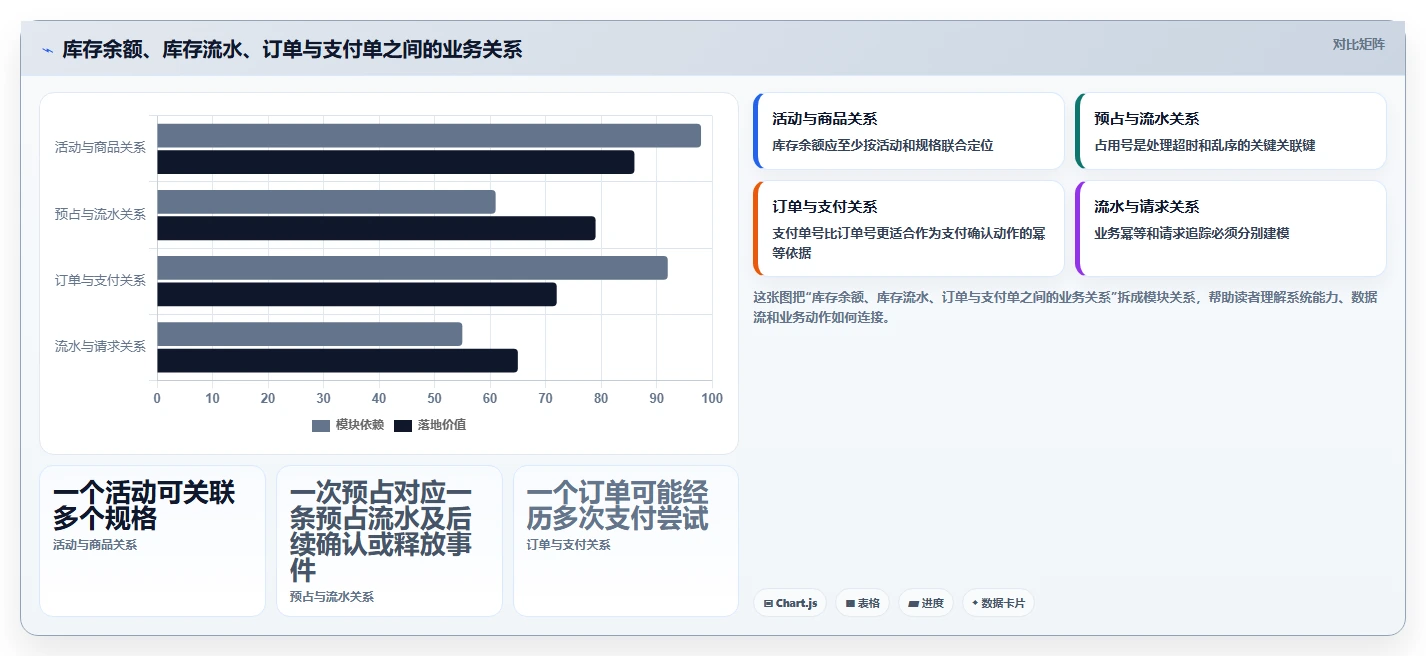Click the 100 value on x-axis

712,399
